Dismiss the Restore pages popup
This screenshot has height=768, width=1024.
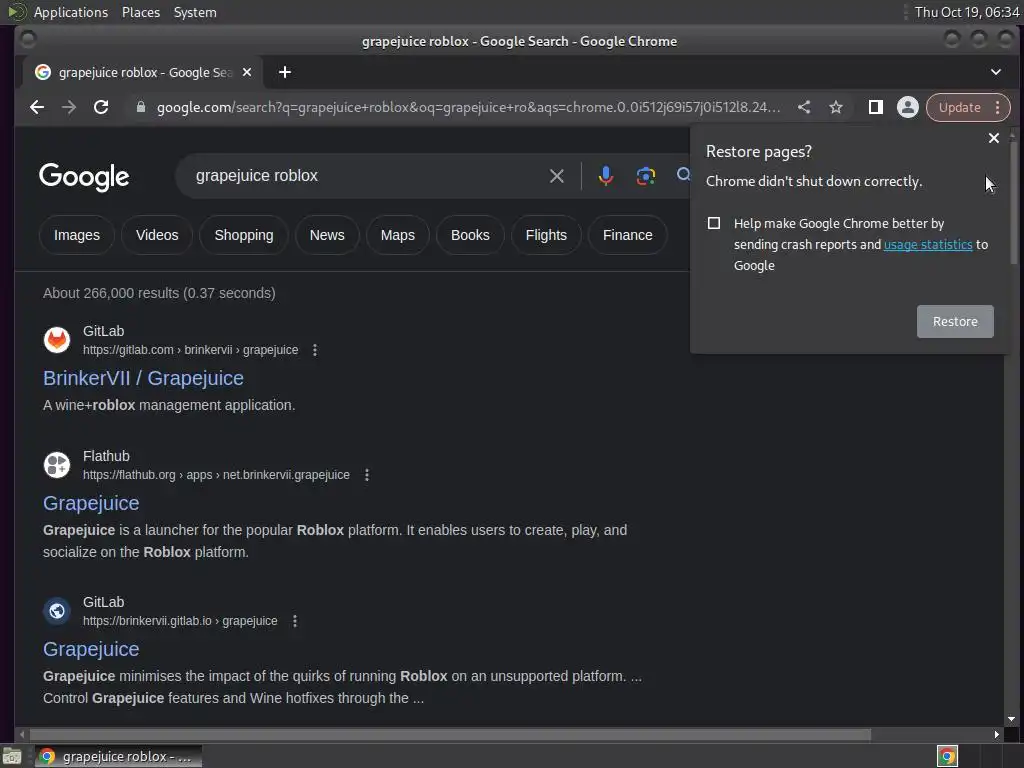(993, 138)
